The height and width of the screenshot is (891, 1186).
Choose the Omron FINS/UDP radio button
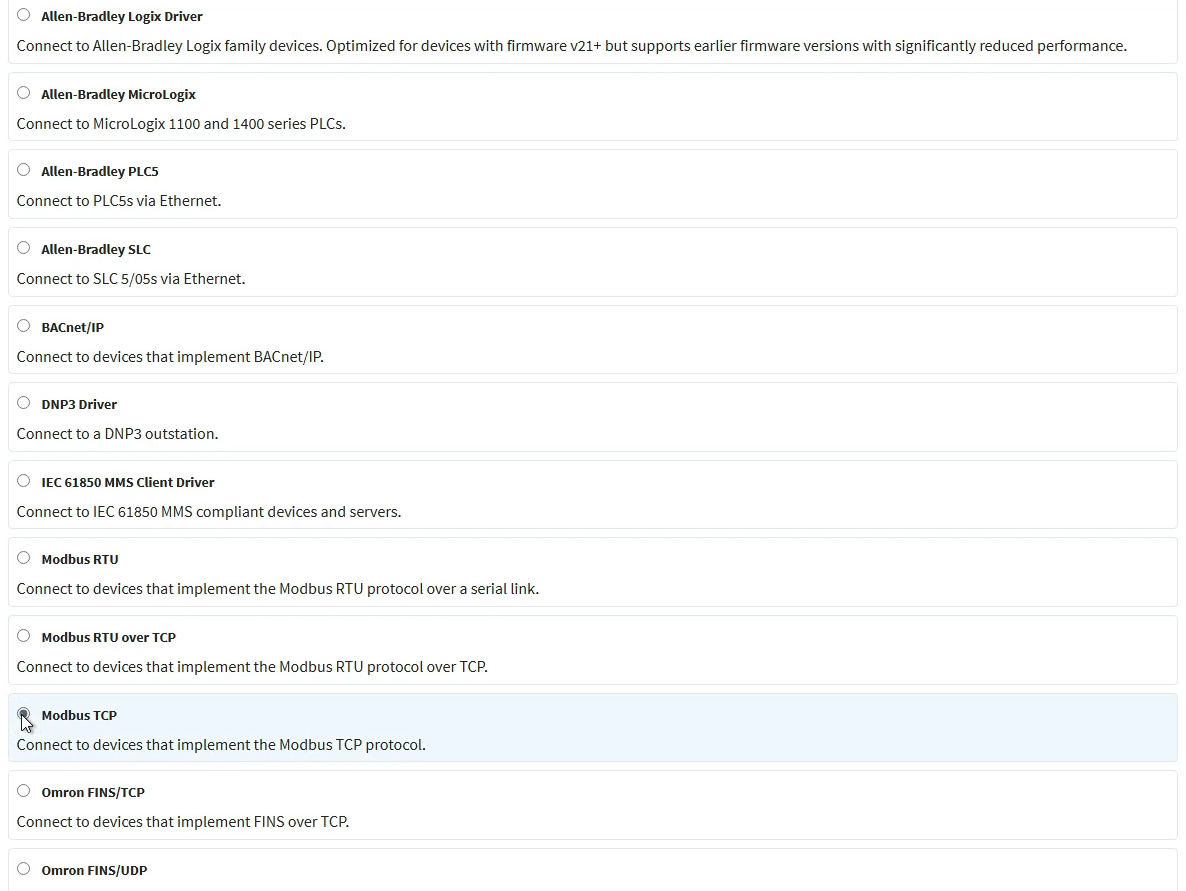point(23,868)
